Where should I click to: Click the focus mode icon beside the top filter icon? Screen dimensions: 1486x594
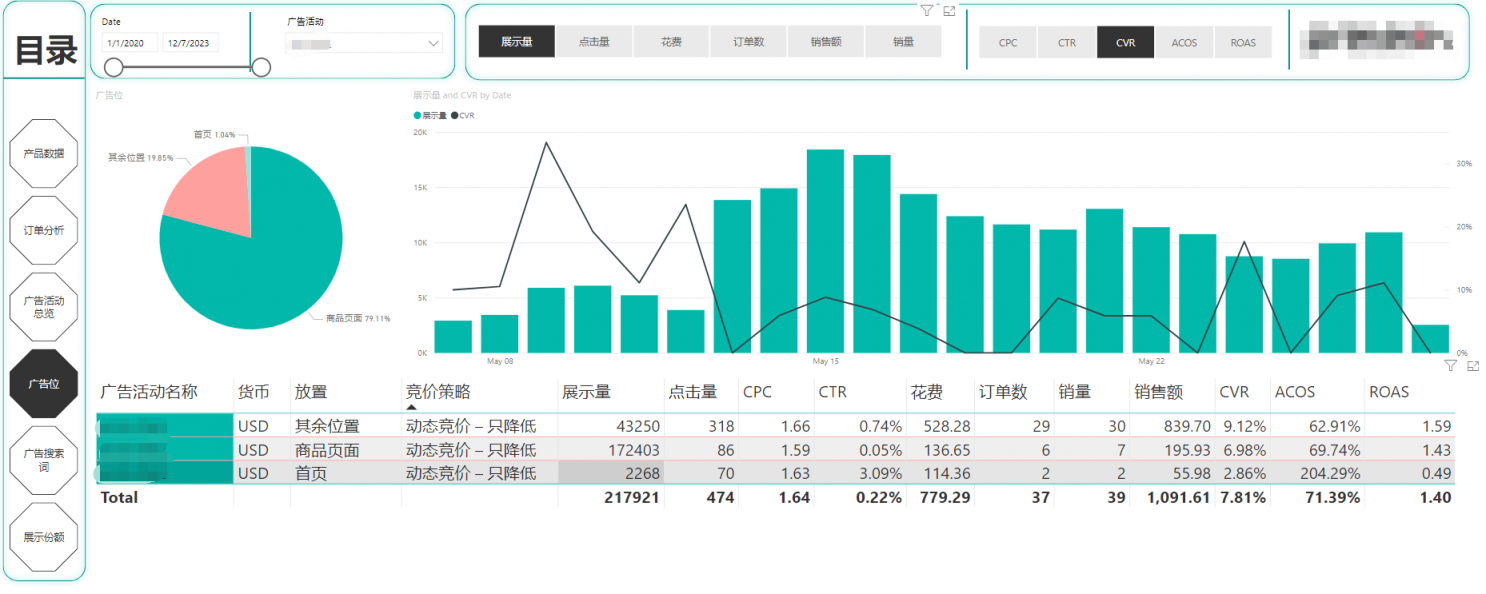[x=949, y=11]
